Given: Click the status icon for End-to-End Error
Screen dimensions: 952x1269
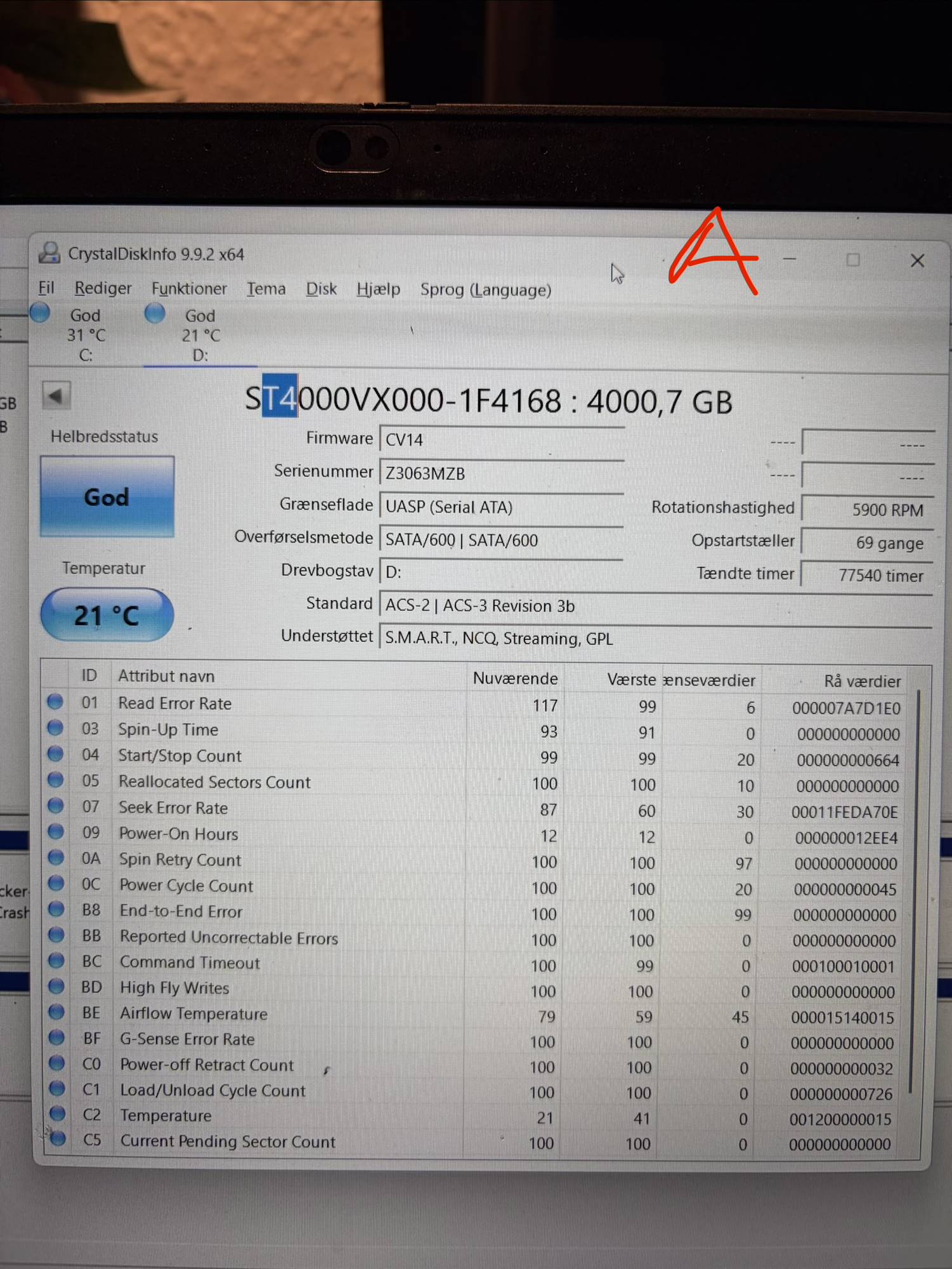Looking at the screenshot, I should (56, 909).
